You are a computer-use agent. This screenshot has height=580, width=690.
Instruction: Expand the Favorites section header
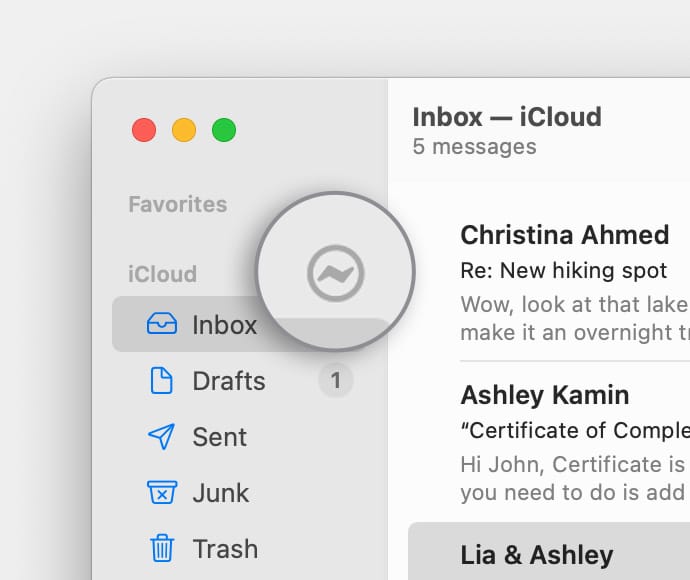point(177,204)
